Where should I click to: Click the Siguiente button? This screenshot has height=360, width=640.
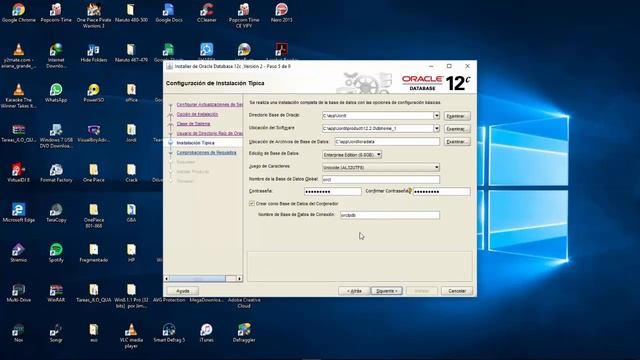pos(387,291)
